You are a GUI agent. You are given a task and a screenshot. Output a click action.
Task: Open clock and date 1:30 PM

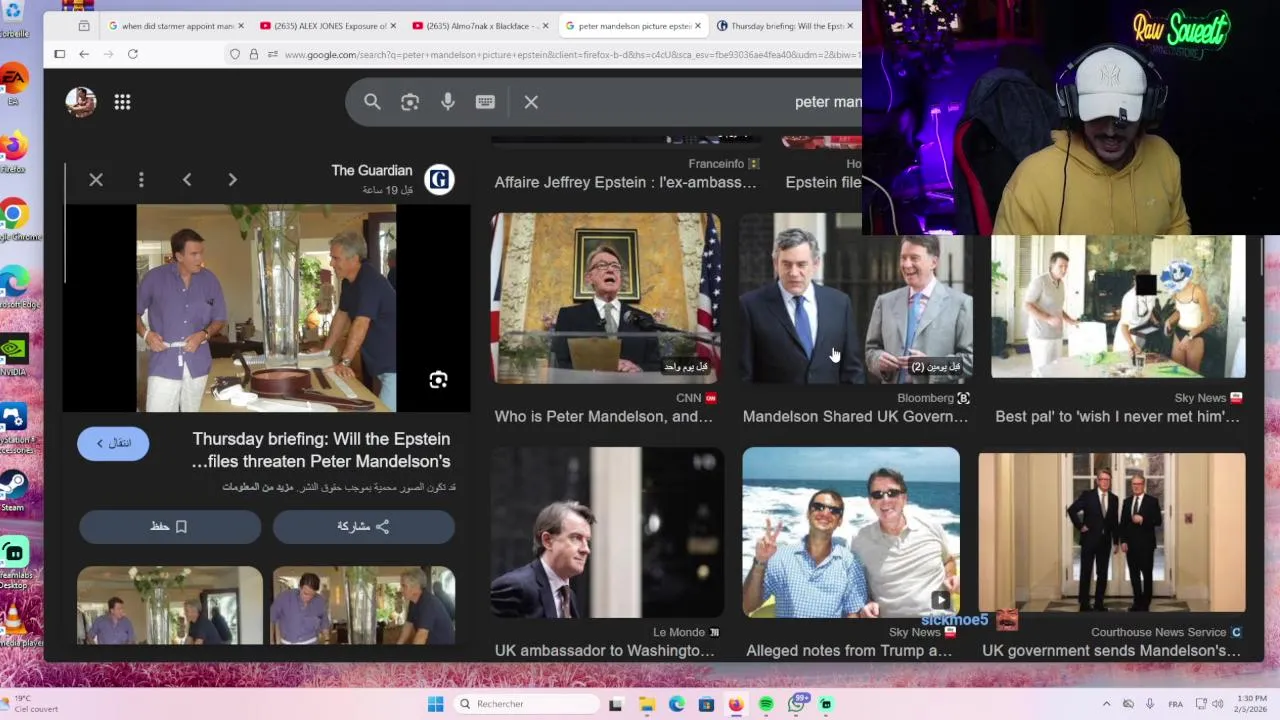[x=1252, y=704]
